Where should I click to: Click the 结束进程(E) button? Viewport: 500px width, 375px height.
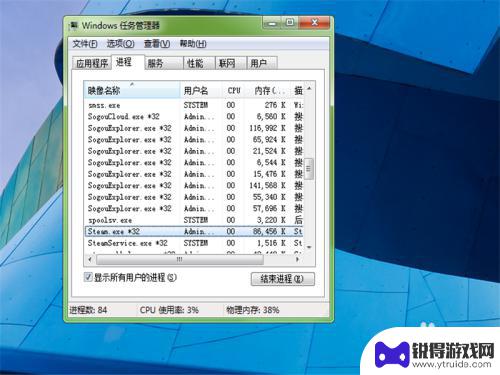pos(282,279)
